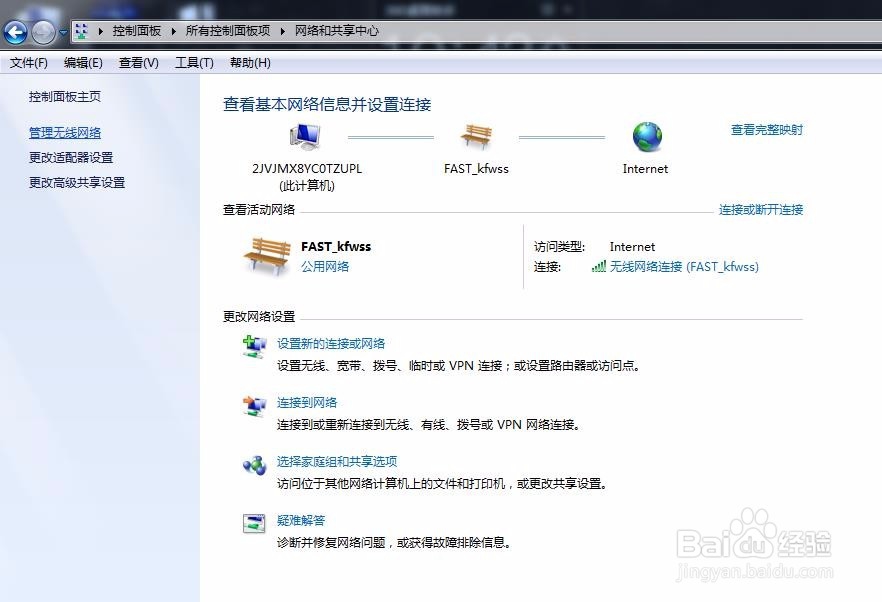Click 连接或断开连接 link

tap(761, 210)
